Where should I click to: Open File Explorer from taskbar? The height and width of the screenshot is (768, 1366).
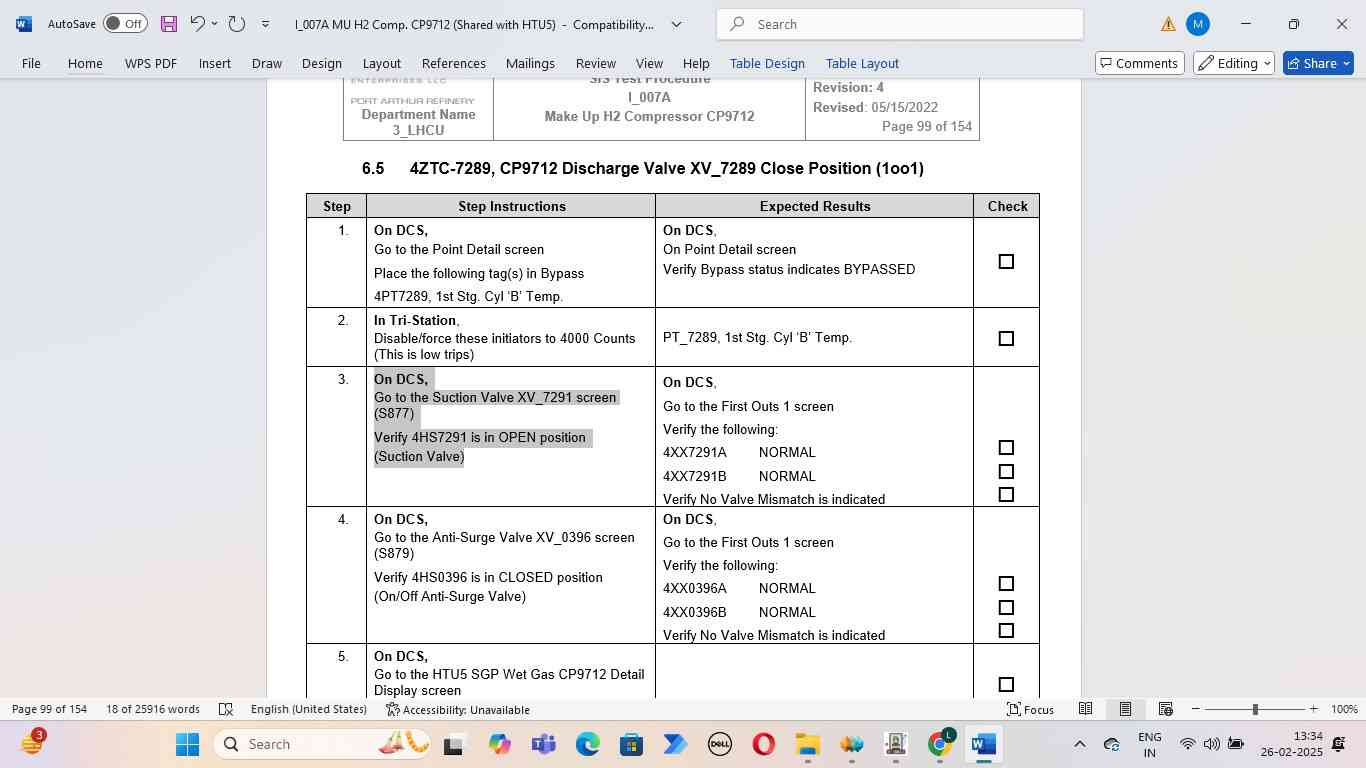tap(807, 744)
